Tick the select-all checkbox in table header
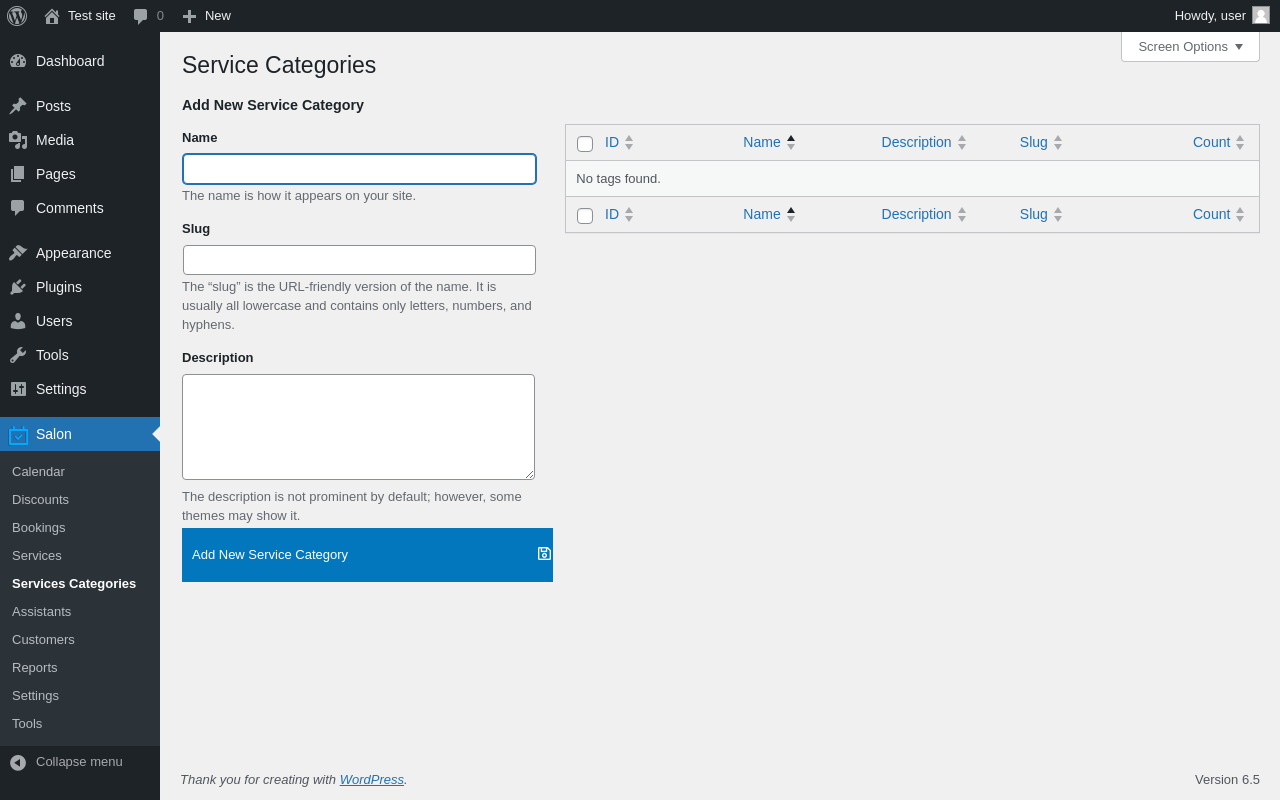This screenshot has width=1280, height=800. 585,143
